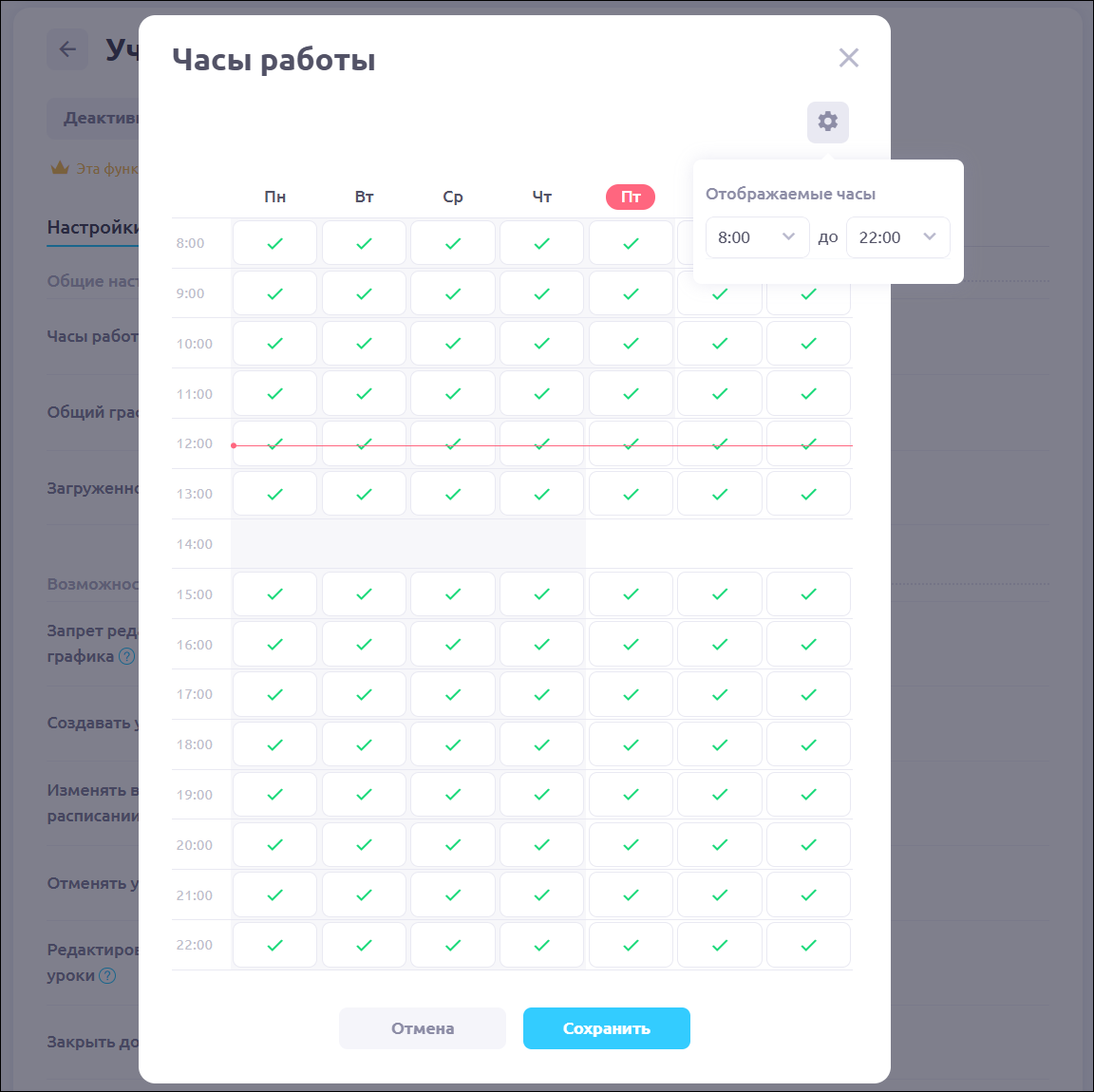Screen dimensions: 1094x1092
Task: Enable the empty Tuesday 14:00 slot
Action: (364, 544)
